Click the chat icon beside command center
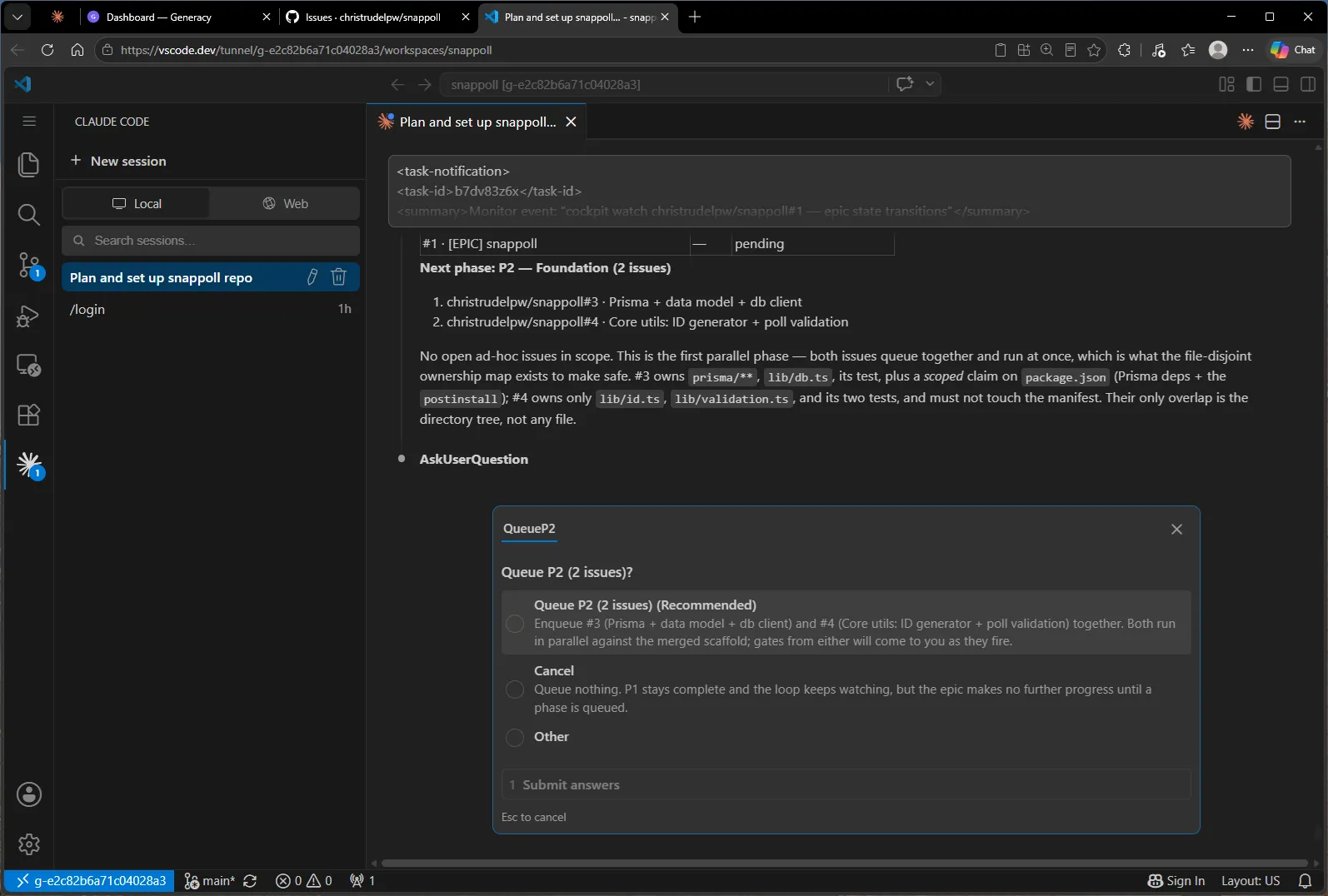Viewport: 1328px width, 896px height. [905, 83]
